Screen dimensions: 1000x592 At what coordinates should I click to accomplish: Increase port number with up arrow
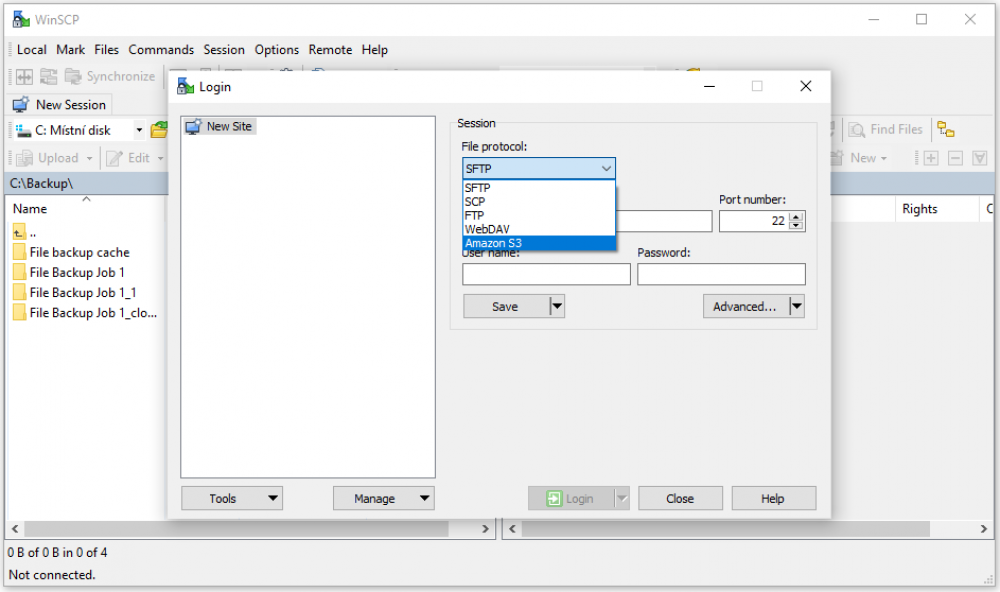(796, 217)
